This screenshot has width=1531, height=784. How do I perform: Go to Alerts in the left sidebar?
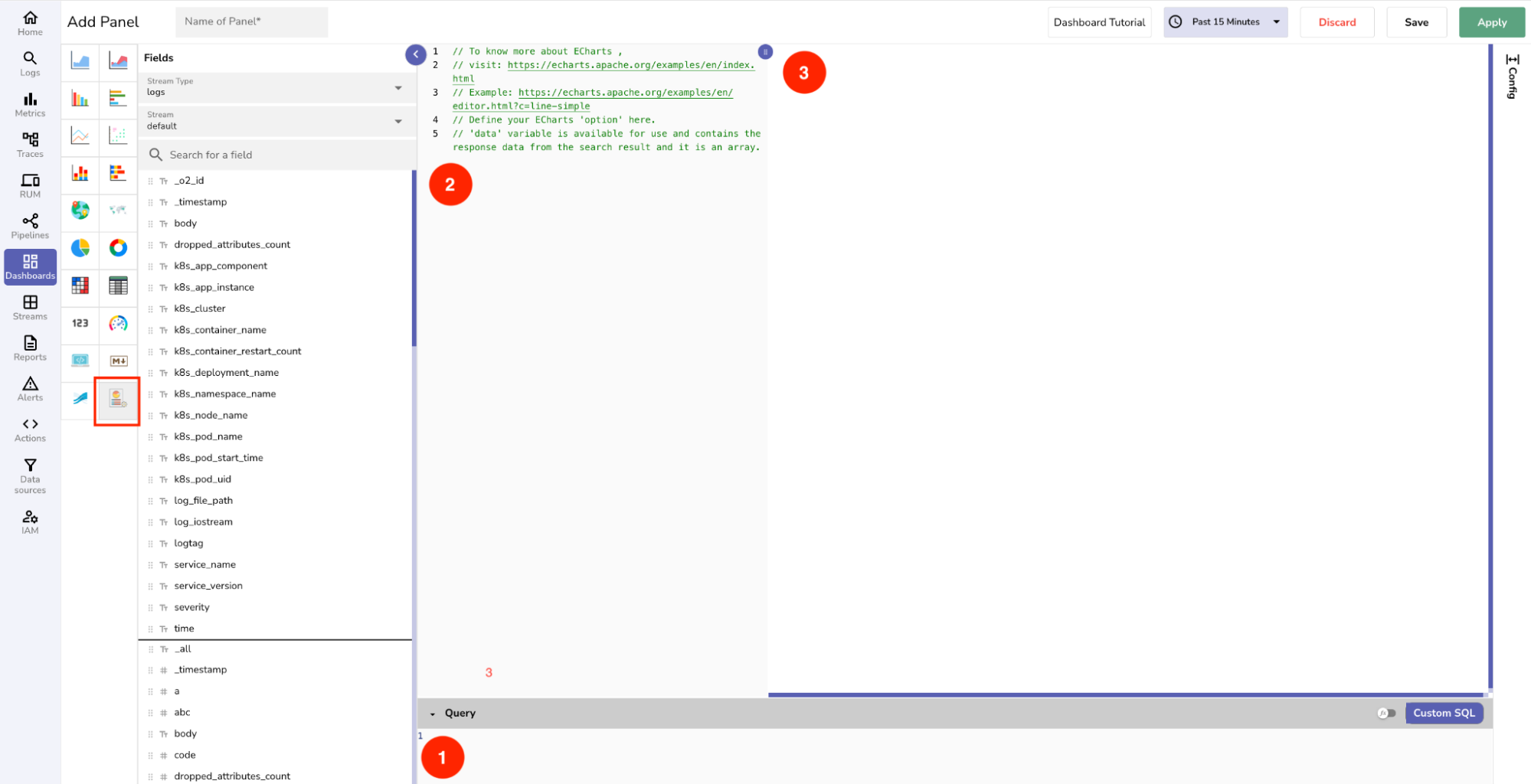click(x=30, y=389)
